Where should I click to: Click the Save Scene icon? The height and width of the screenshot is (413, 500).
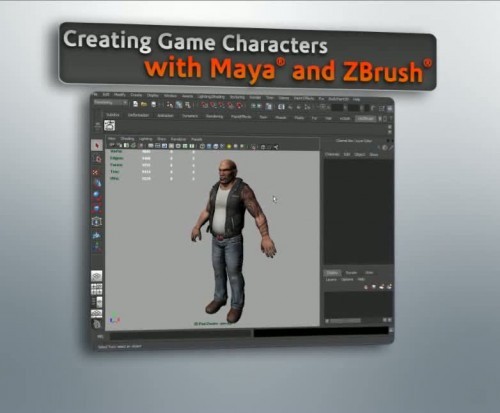coord(154,105)
